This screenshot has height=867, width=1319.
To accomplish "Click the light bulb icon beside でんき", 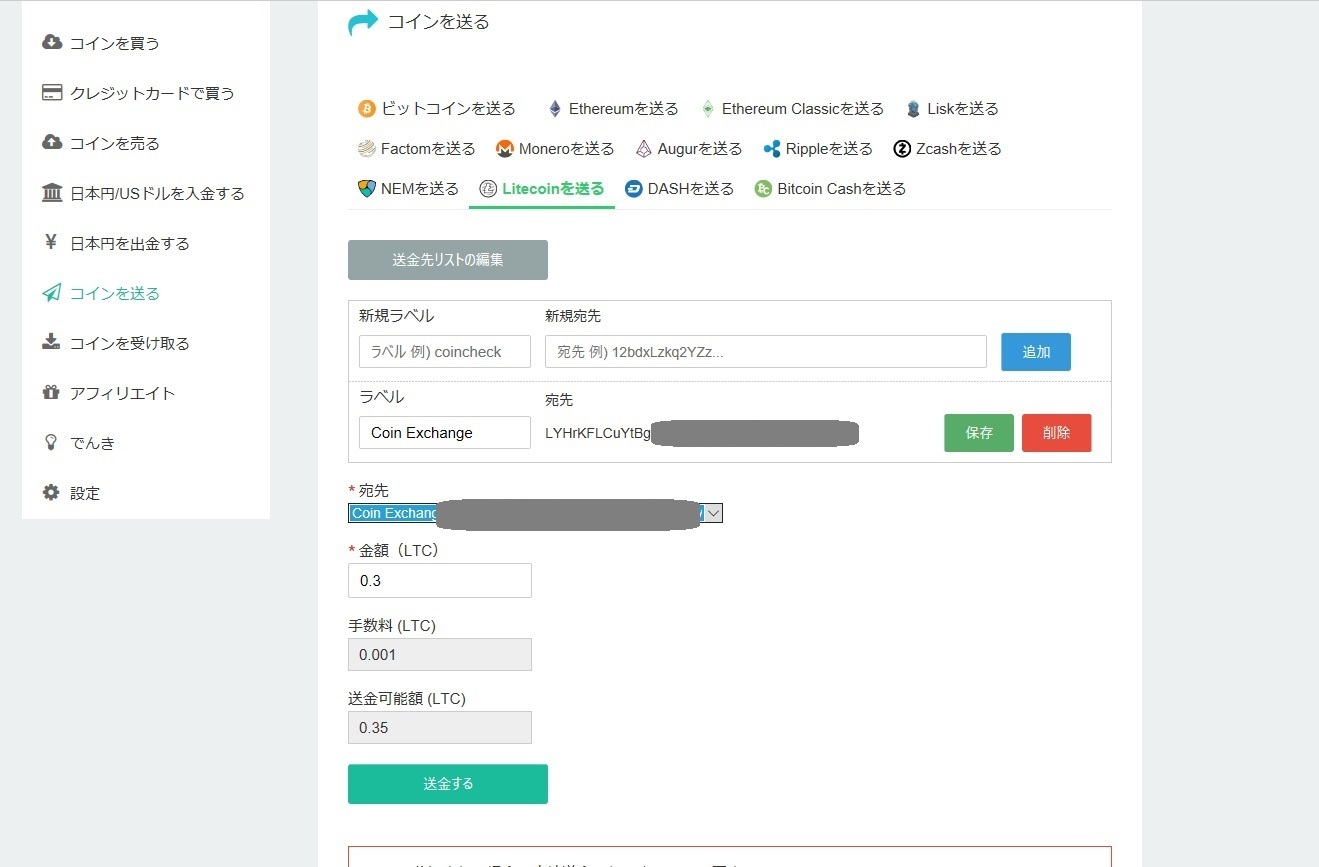I will click(x=51, y=442).
